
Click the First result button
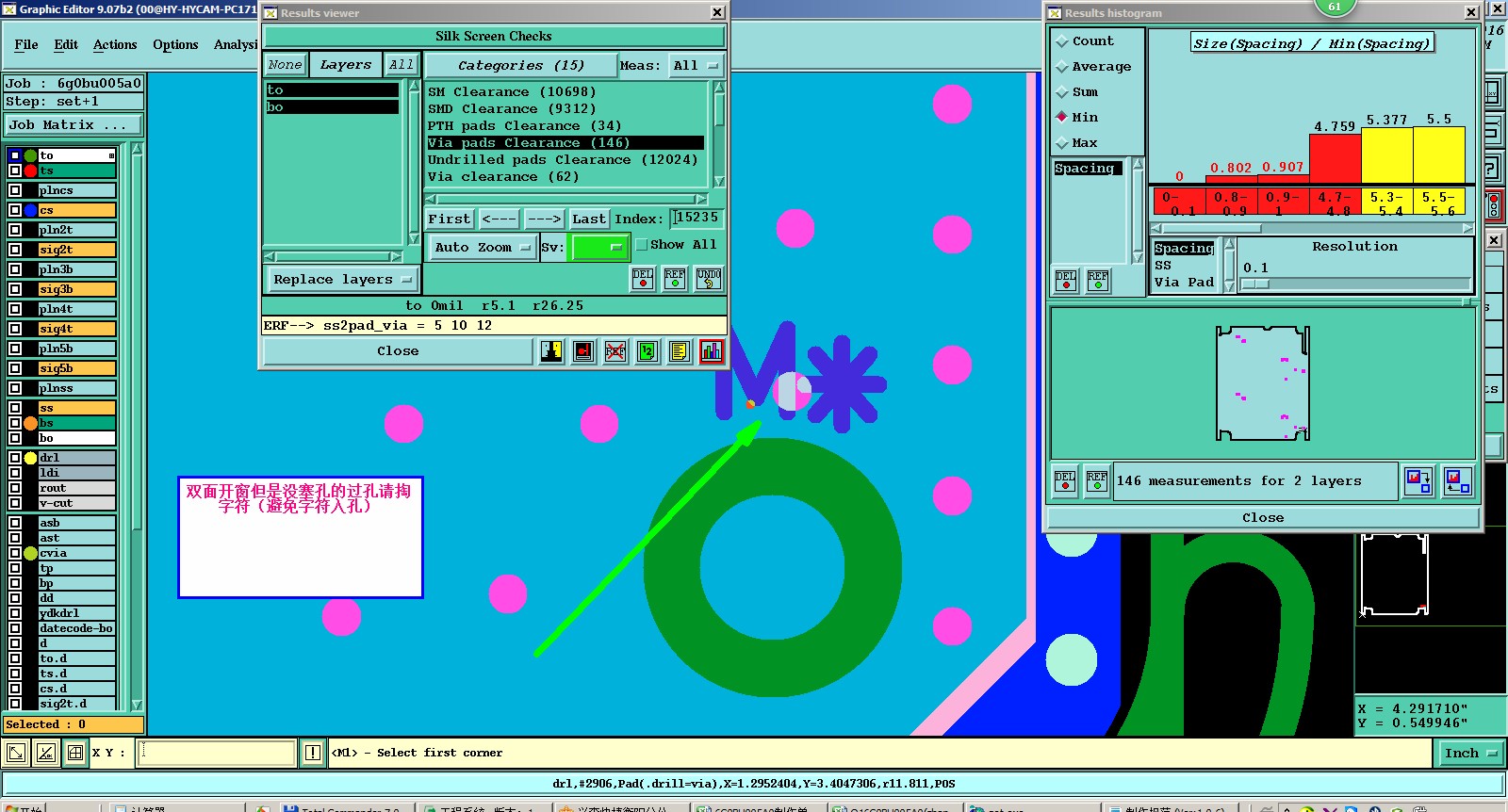449,219
